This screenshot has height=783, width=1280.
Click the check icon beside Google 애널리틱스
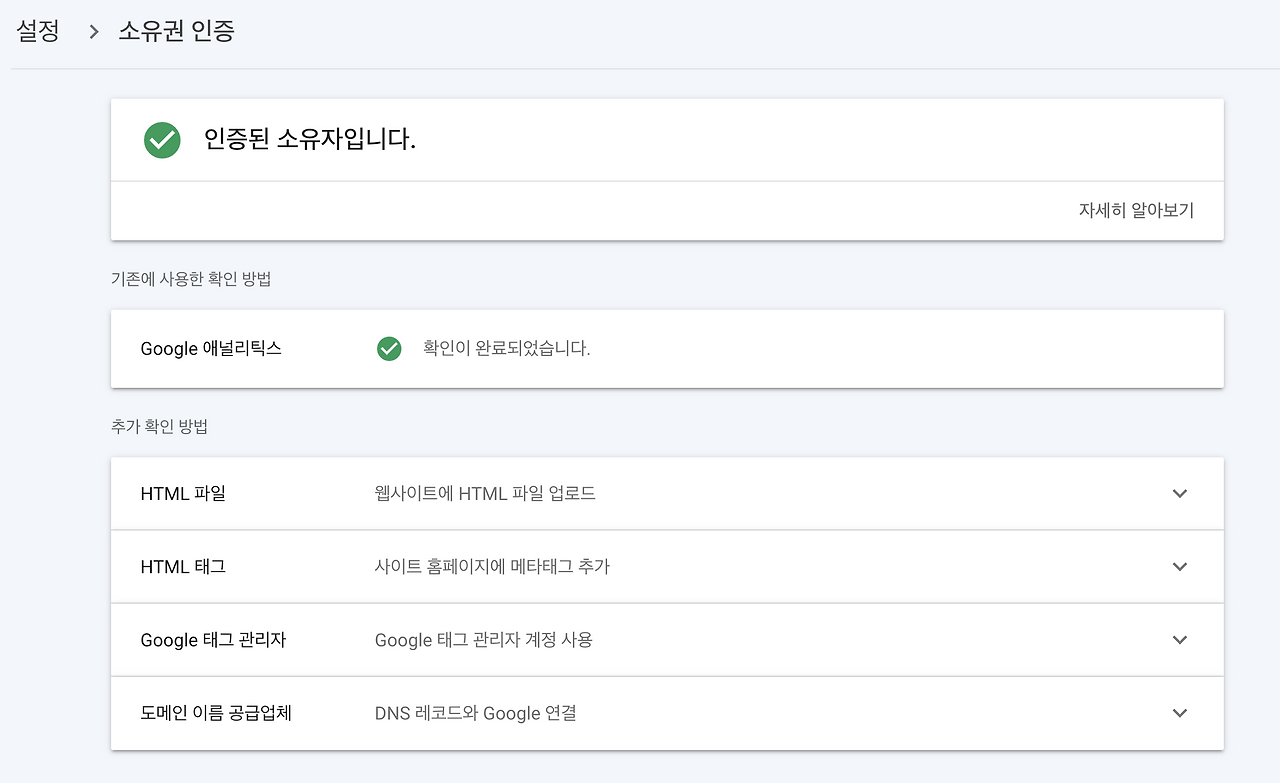coord(388,348)
